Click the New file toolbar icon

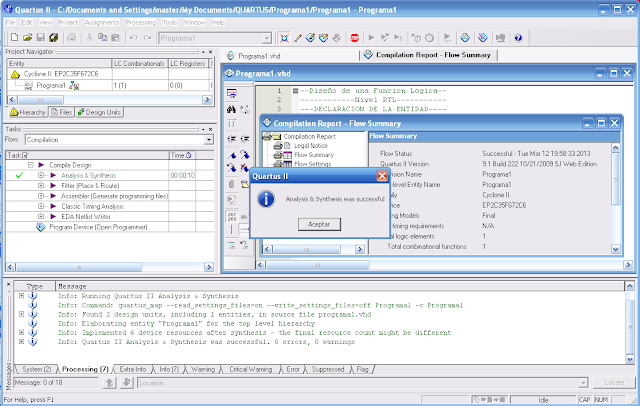click(x=14, y=38)
